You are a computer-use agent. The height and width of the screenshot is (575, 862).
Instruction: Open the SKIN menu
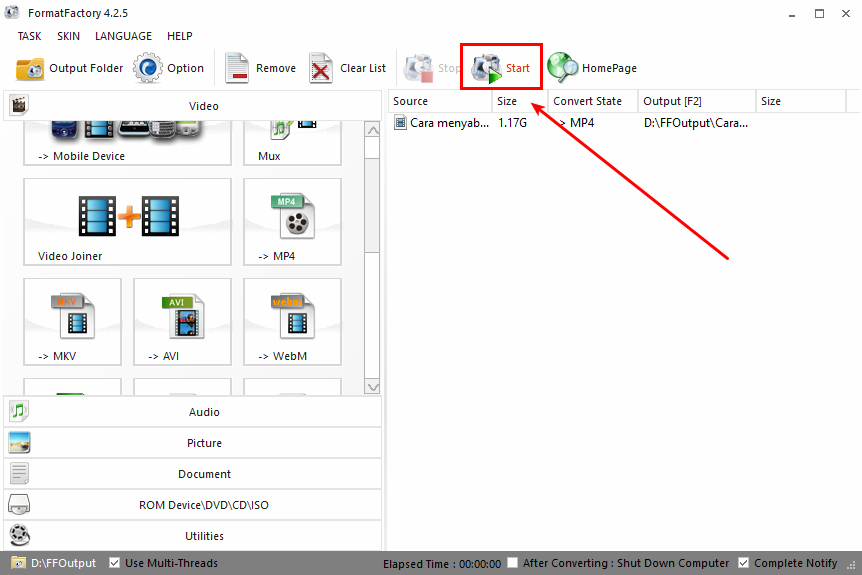[68, 36]
